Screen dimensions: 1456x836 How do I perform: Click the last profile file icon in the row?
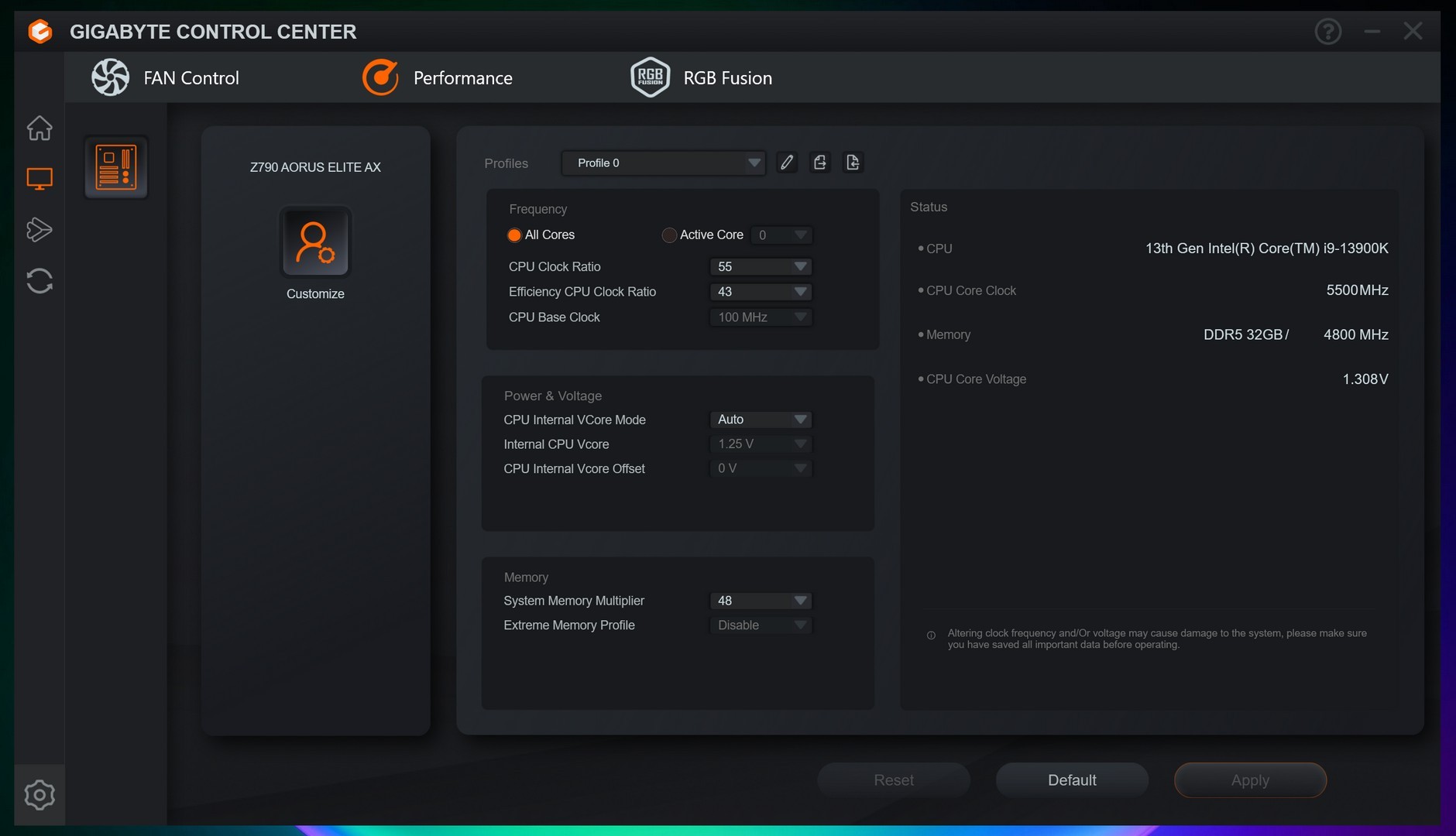tap(853, 163)
